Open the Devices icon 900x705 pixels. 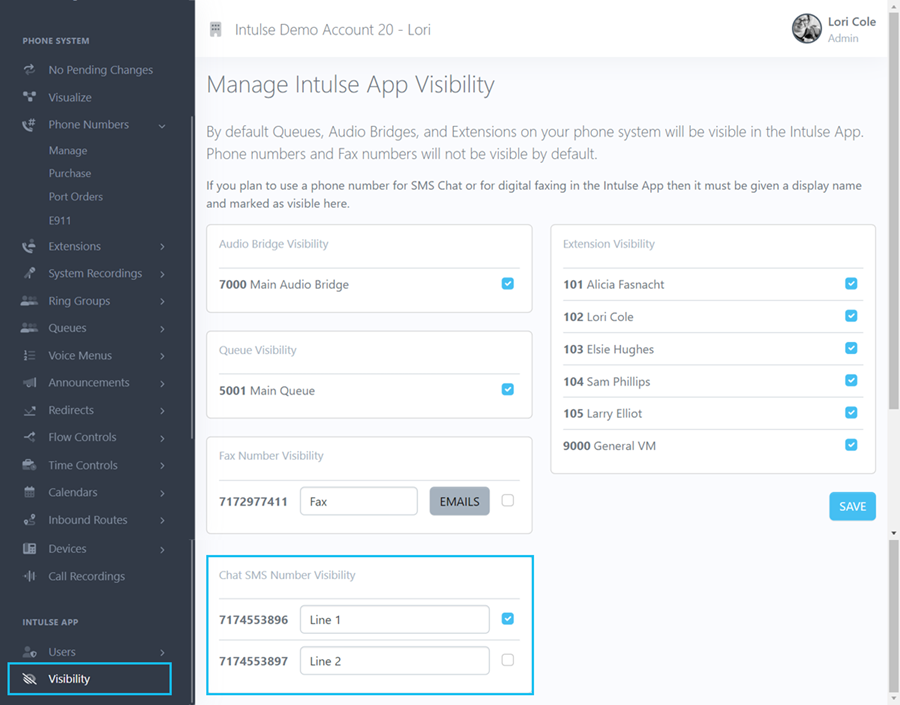click(28, 548)
